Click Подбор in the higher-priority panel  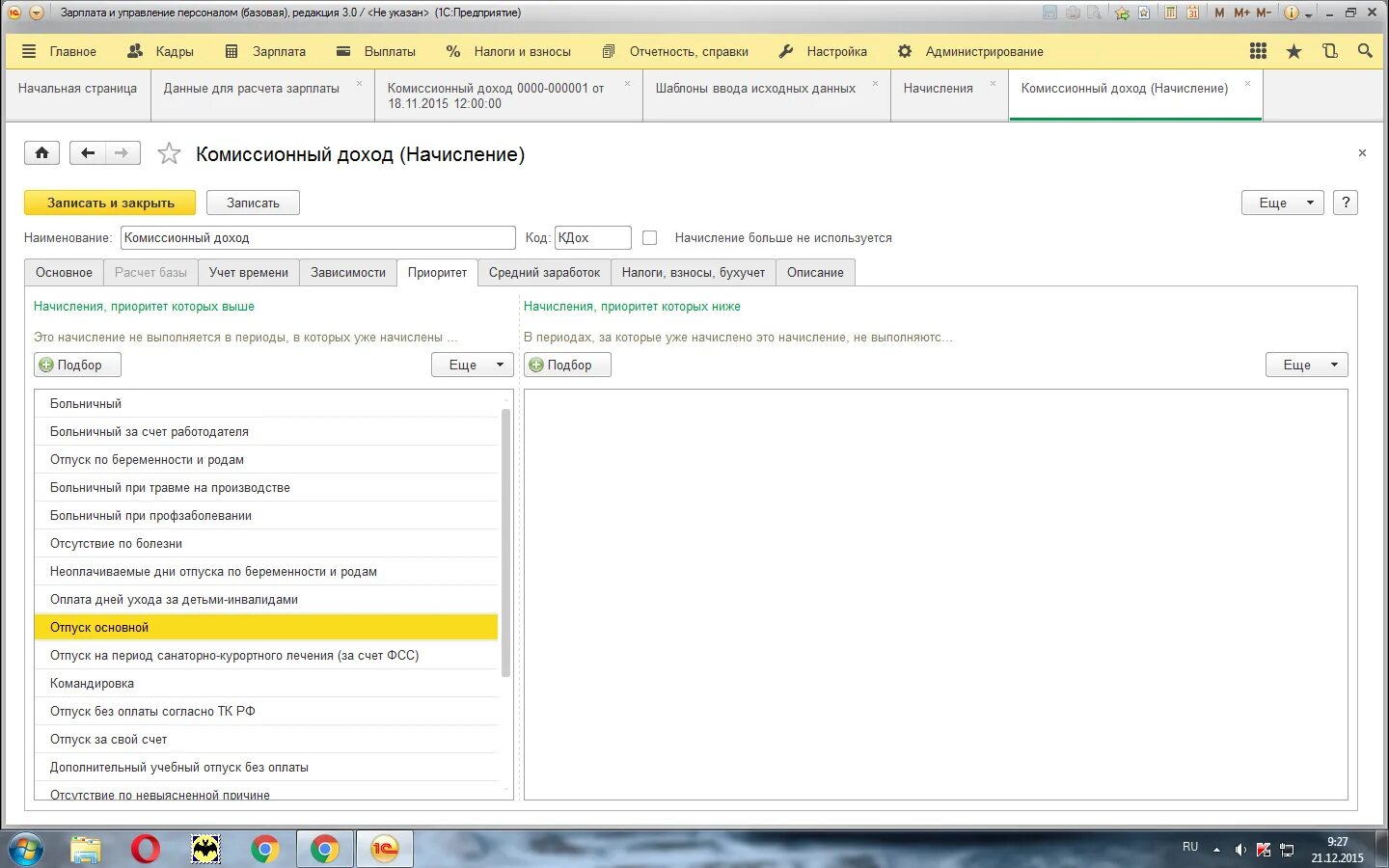click(x=77, y=365)
